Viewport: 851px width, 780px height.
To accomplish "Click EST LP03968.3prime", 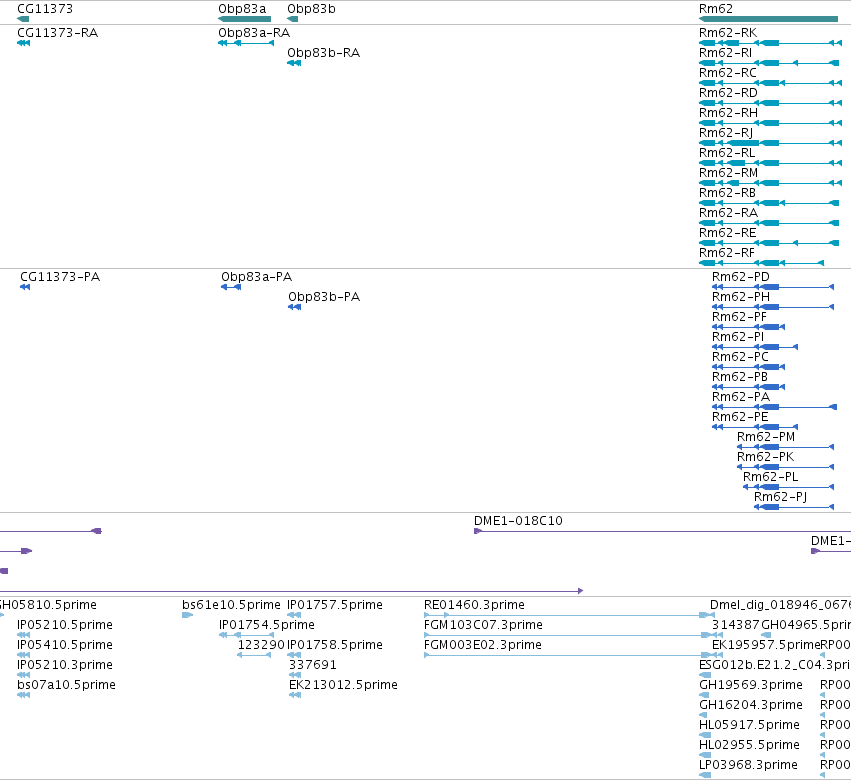I will click(748, 765).
